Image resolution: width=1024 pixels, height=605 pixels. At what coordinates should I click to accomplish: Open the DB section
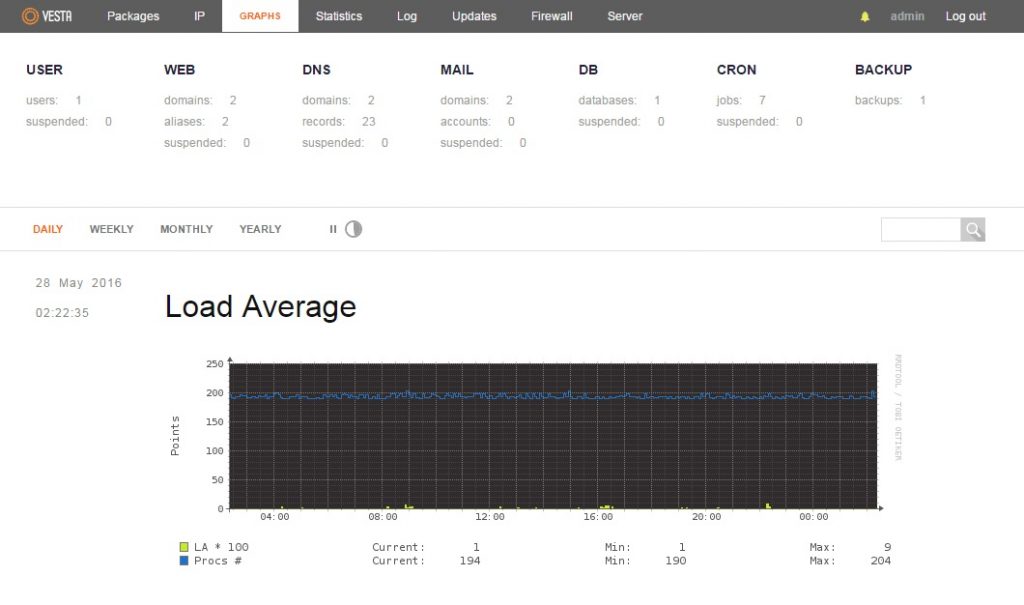(588, 70)
